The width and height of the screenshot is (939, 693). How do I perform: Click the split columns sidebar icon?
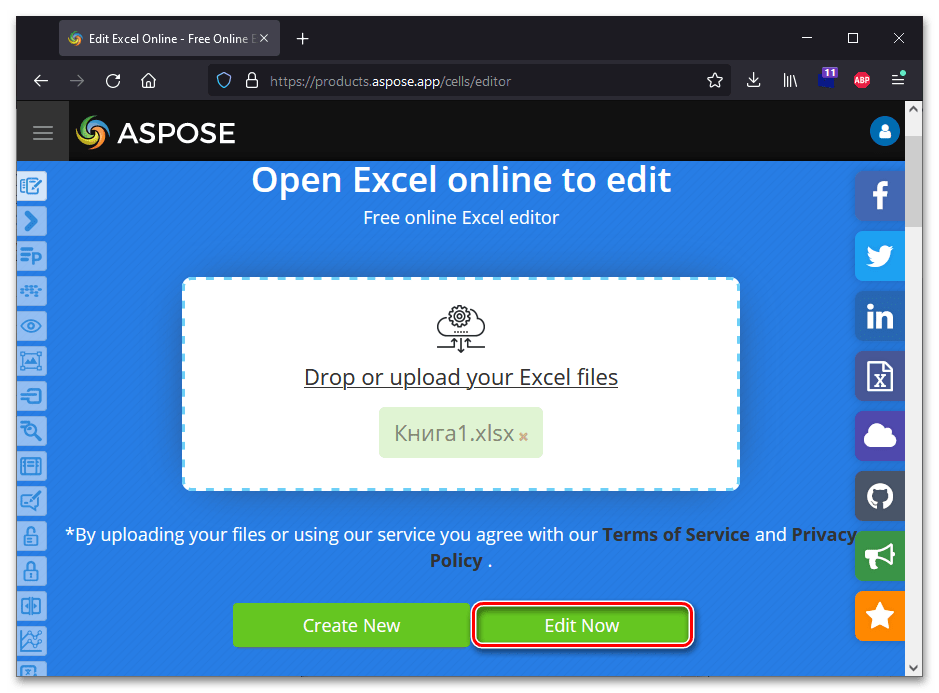32,606
